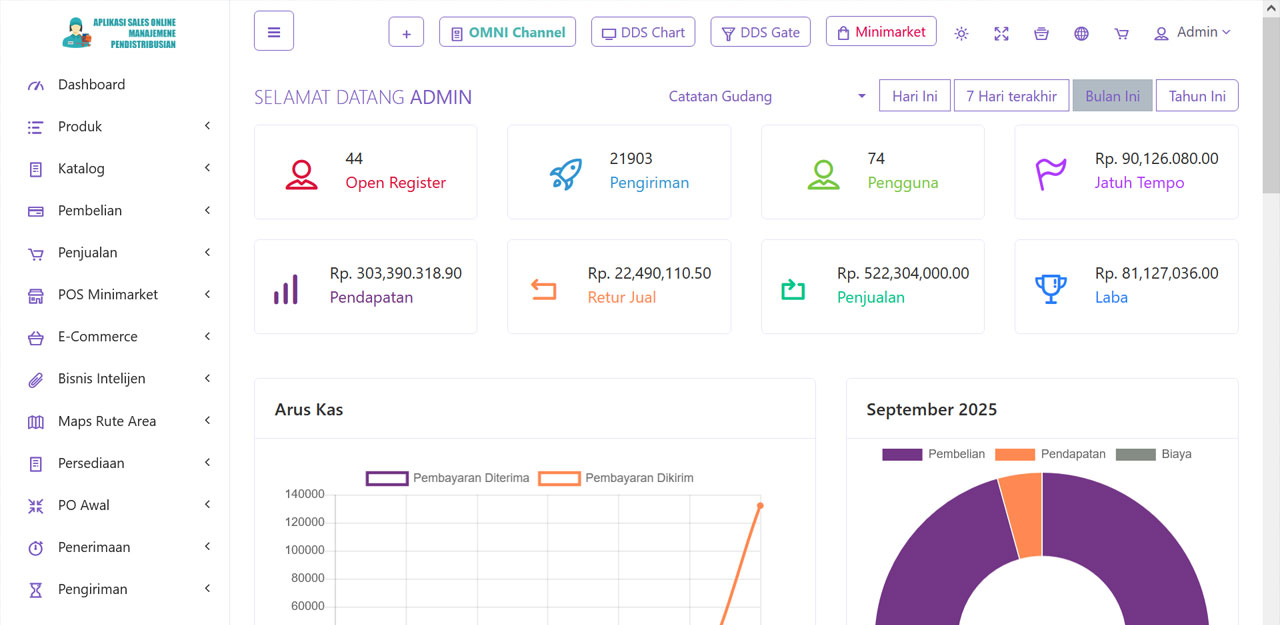Click the cashier register icon in header
This screenshot has width=1280, height=625.
(1041, 33)
